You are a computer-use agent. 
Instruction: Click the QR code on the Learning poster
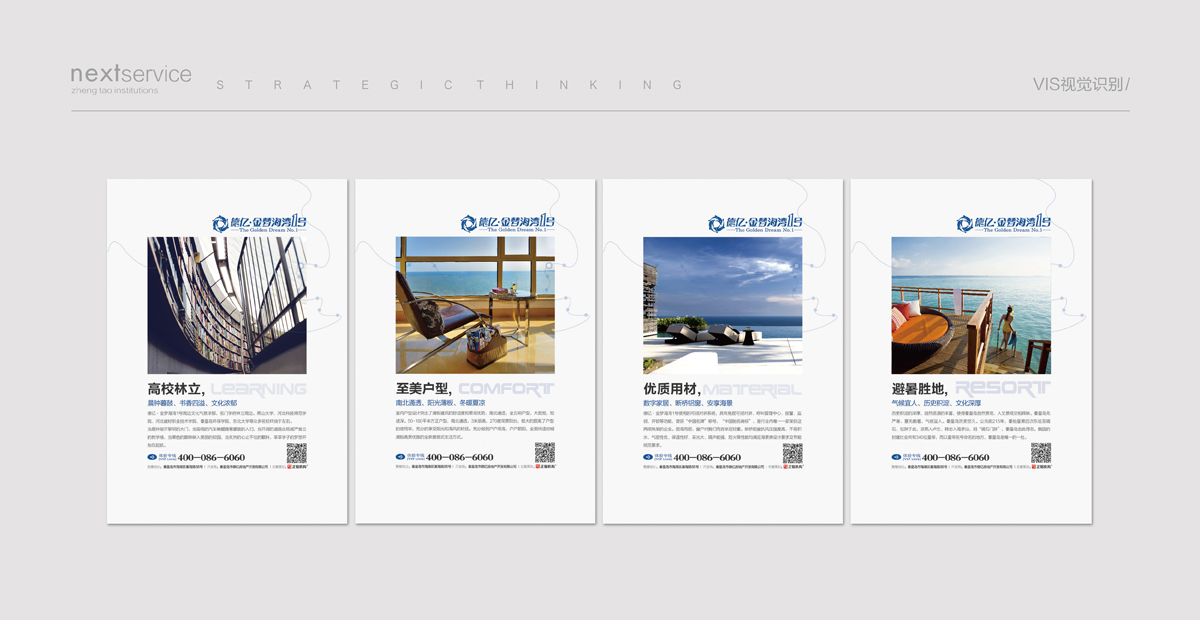click(296, 453)
